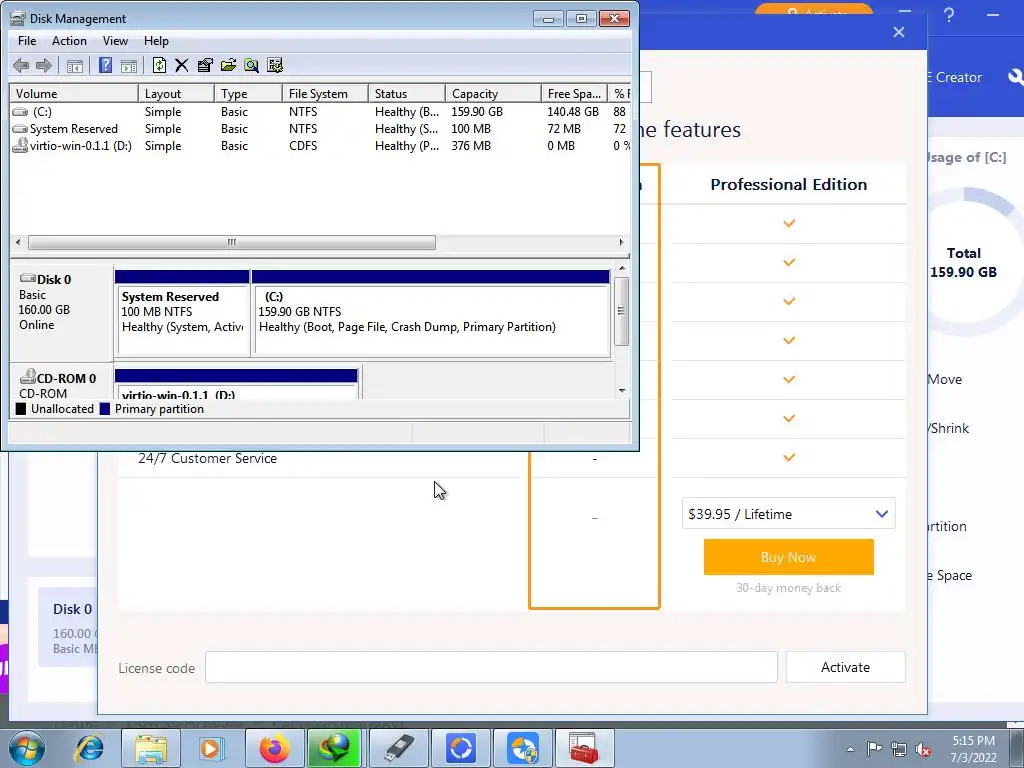Click the horizontal scrollbar thumb in volume list
This screenshot has width=1024, height=768.
[x=232, y=242]
